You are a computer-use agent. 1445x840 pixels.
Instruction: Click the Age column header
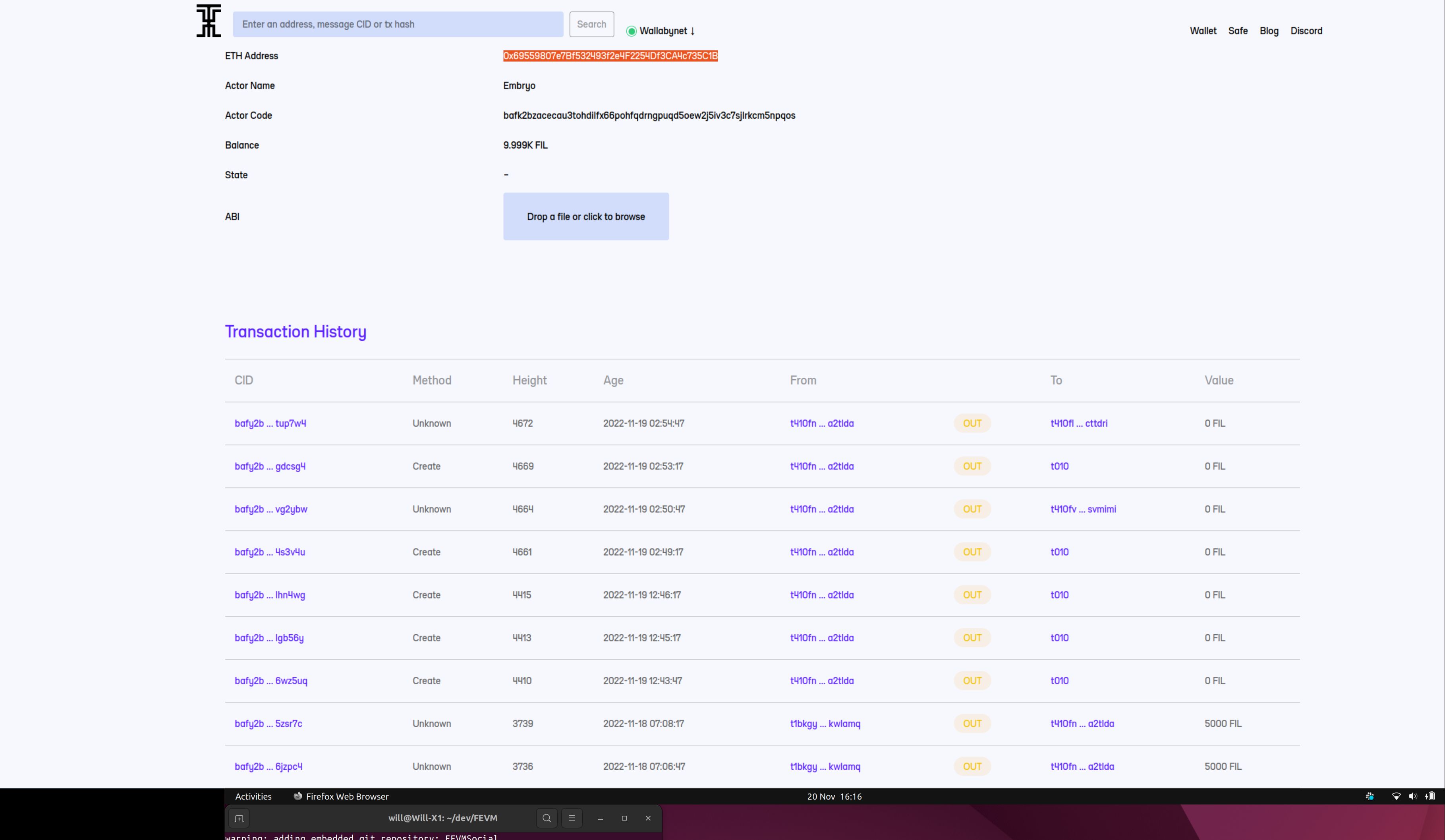tap(613, 380)
